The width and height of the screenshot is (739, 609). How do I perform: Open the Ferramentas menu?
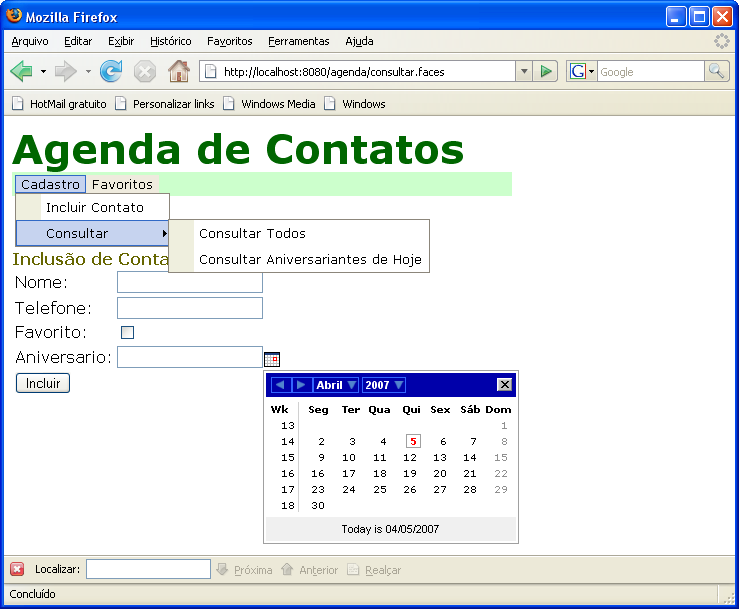click(x=298, y=41)
